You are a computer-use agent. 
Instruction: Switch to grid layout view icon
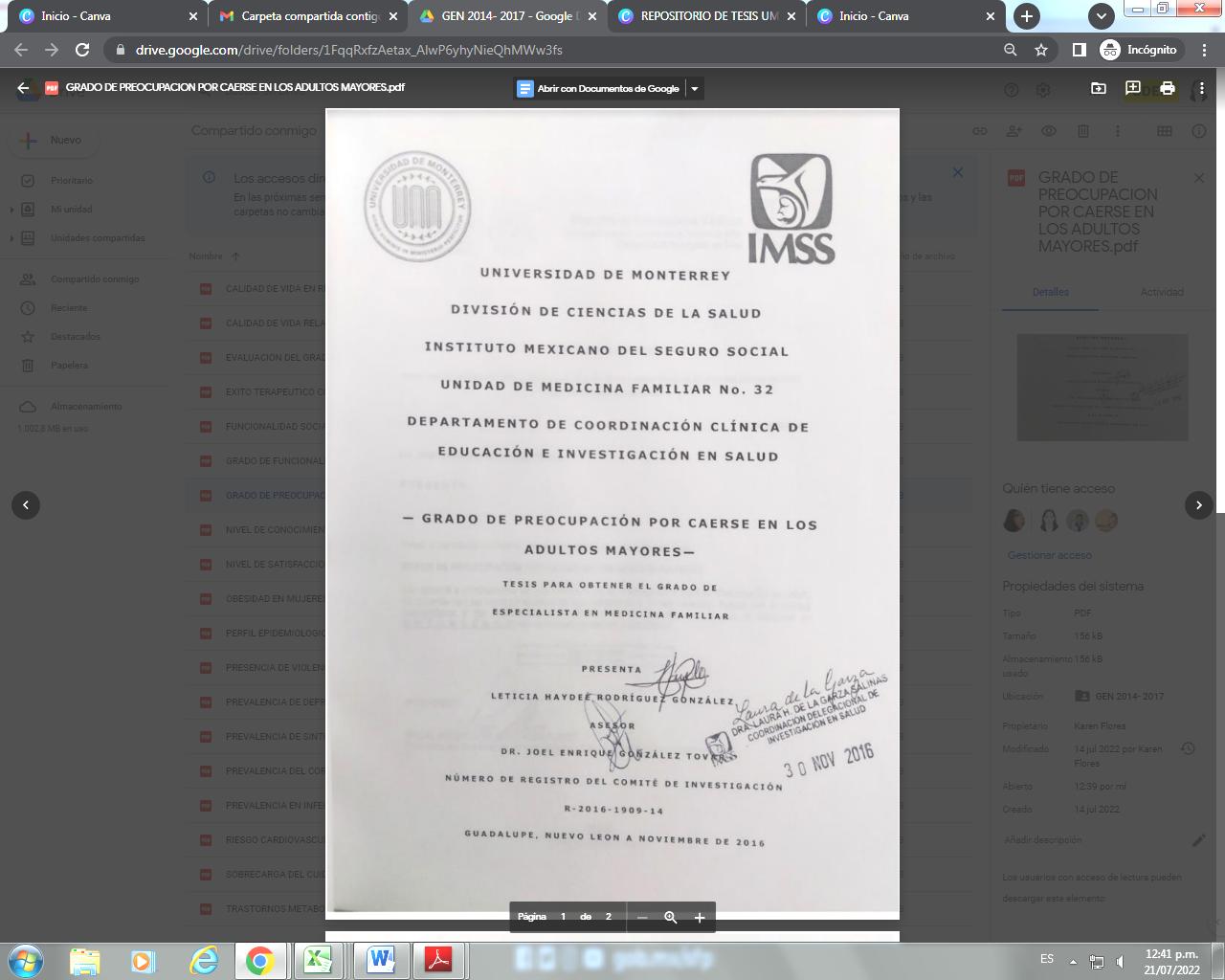pos(1165,131)
